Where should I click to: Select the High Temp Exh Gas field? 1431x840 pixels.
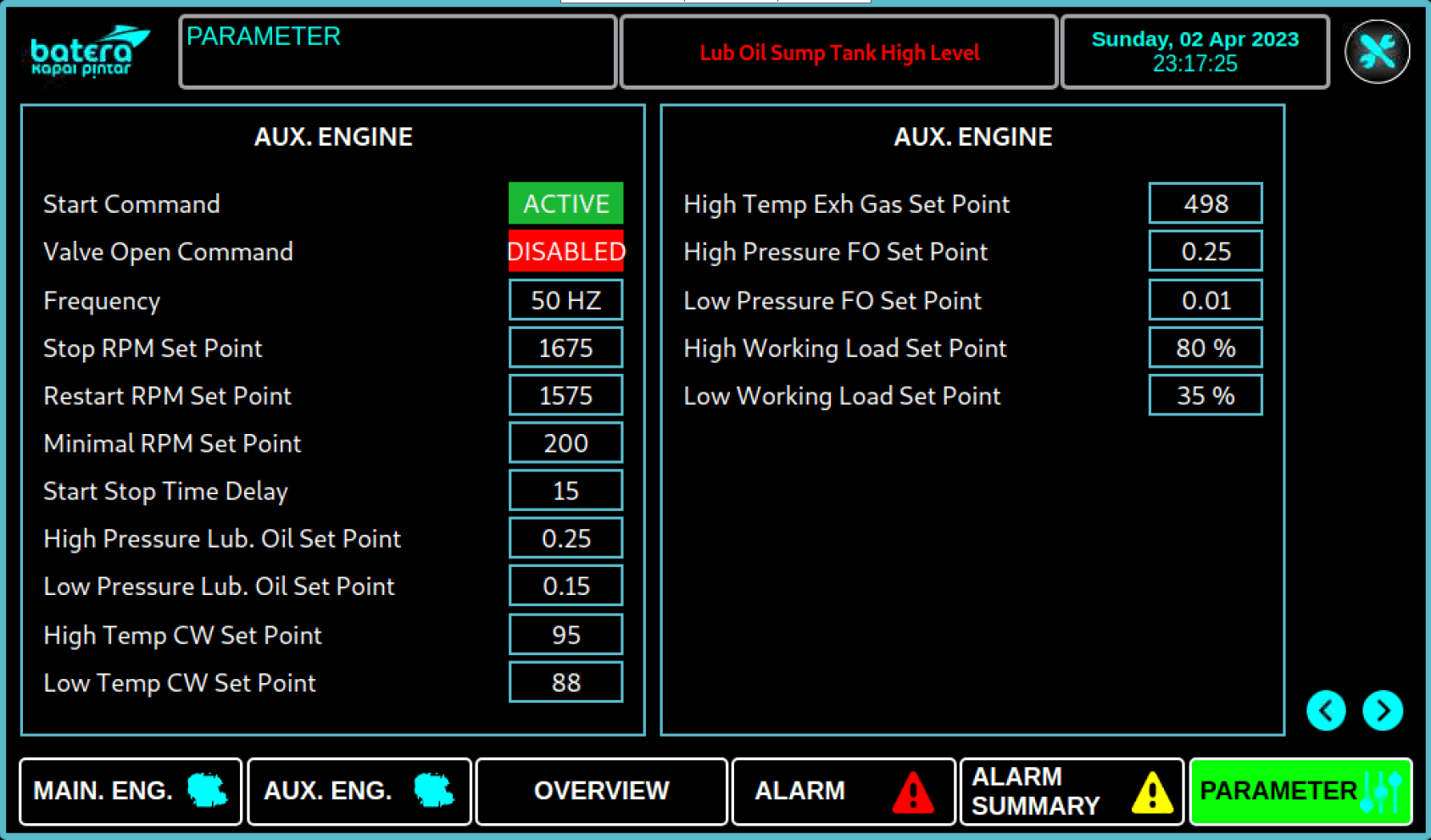pos(1205,203)
